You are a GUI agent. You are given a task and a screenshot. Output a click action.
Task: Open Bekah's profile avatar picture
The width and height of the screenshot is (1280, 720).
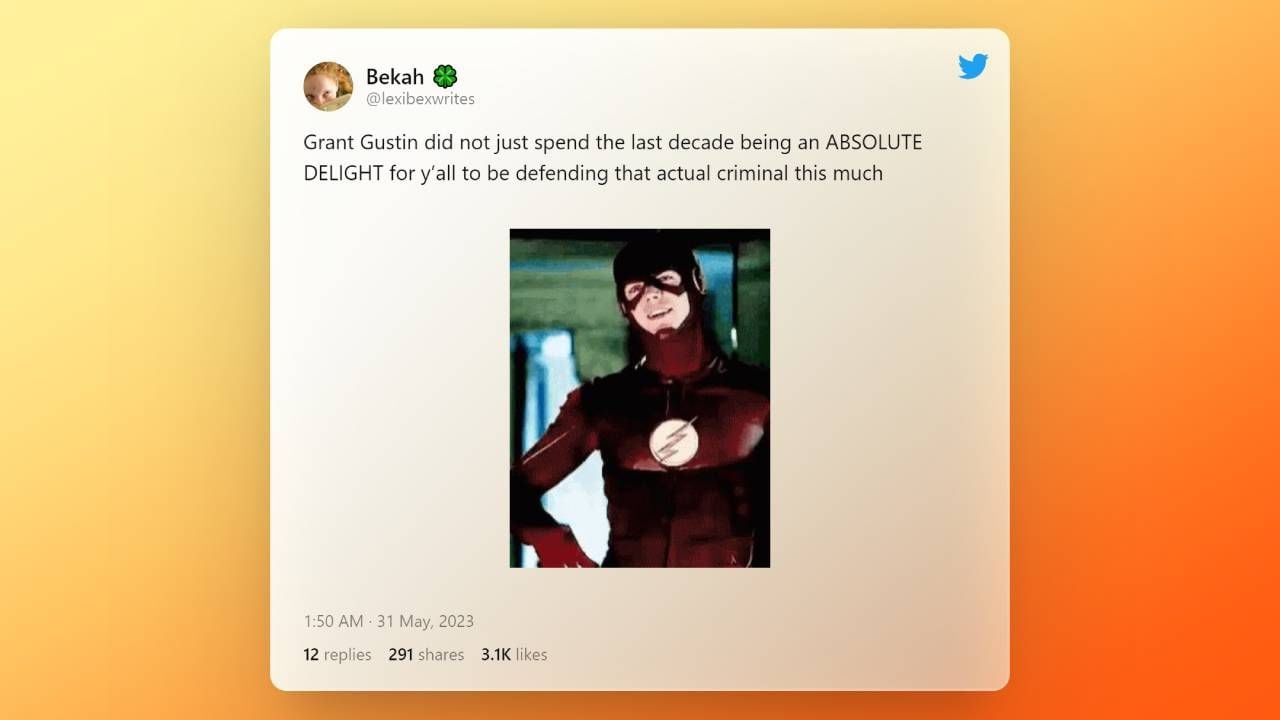[328, 86]
